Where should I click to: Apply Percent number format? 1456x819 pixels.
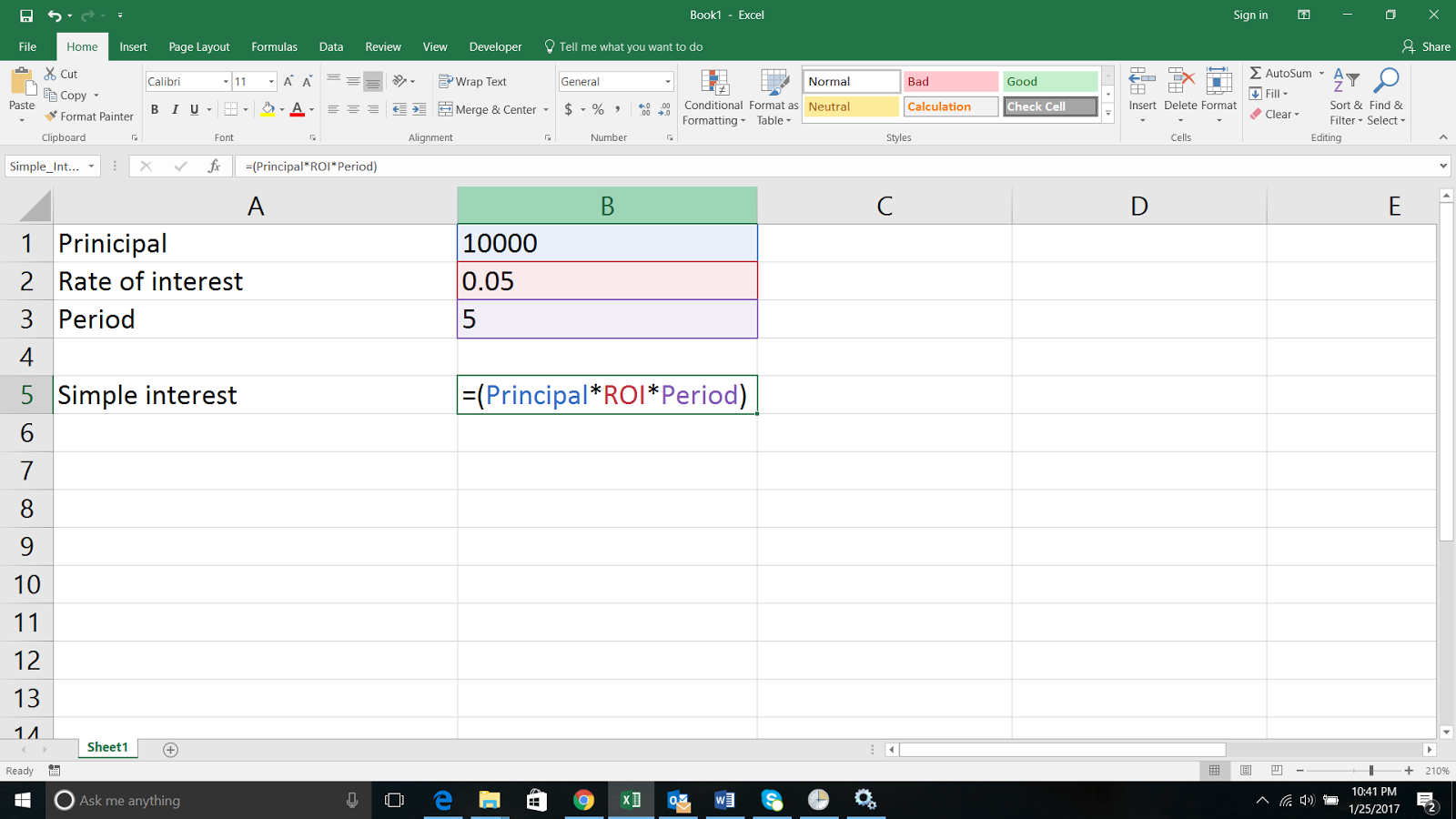pos(597,109)
